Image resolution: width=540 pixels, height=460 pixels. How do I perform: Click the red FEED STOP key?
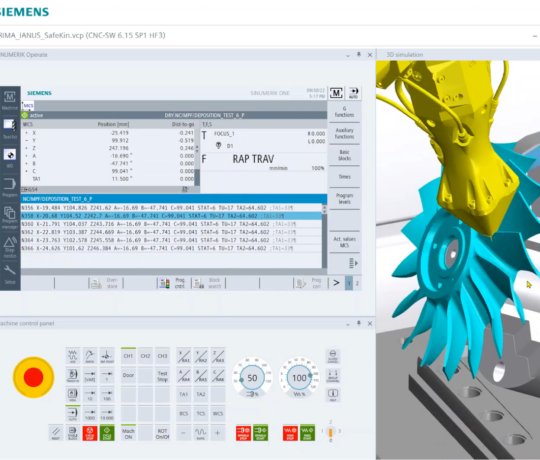pyautogui.click(x=290, y=433)
